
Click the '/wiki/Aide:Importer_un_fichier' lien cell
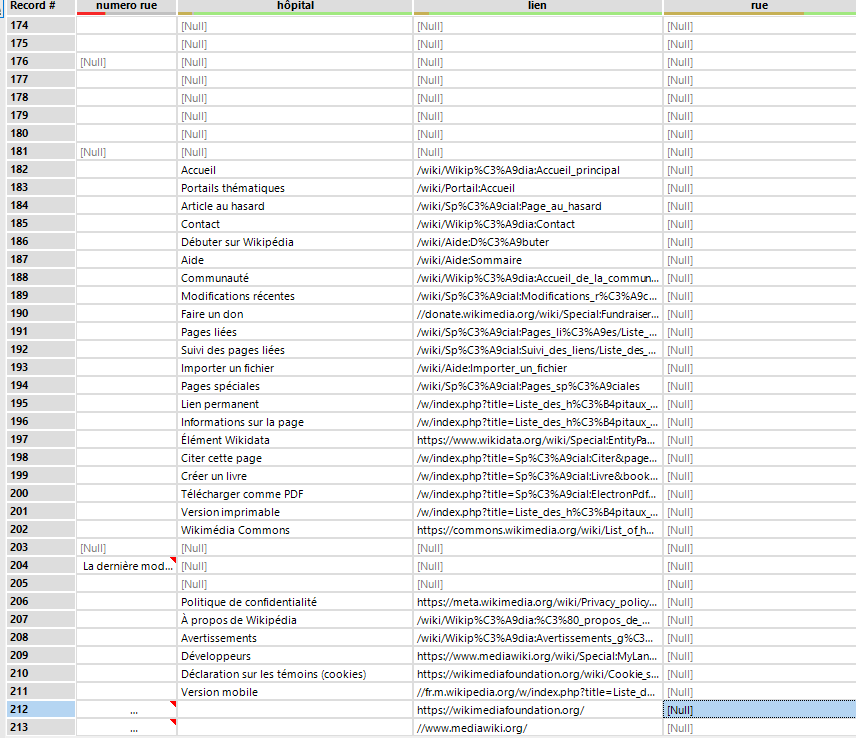click(538, 368)
